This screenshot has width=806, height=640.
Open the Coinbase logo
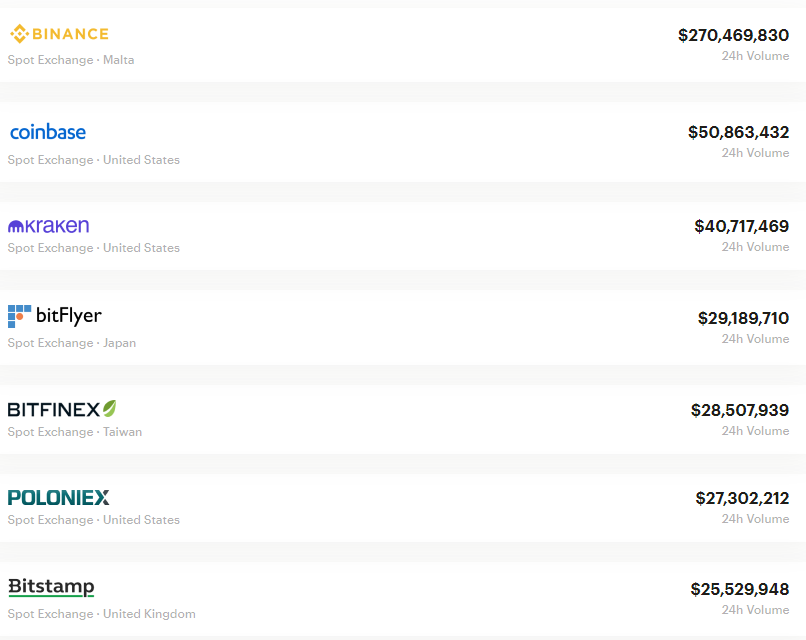point(48,132)
